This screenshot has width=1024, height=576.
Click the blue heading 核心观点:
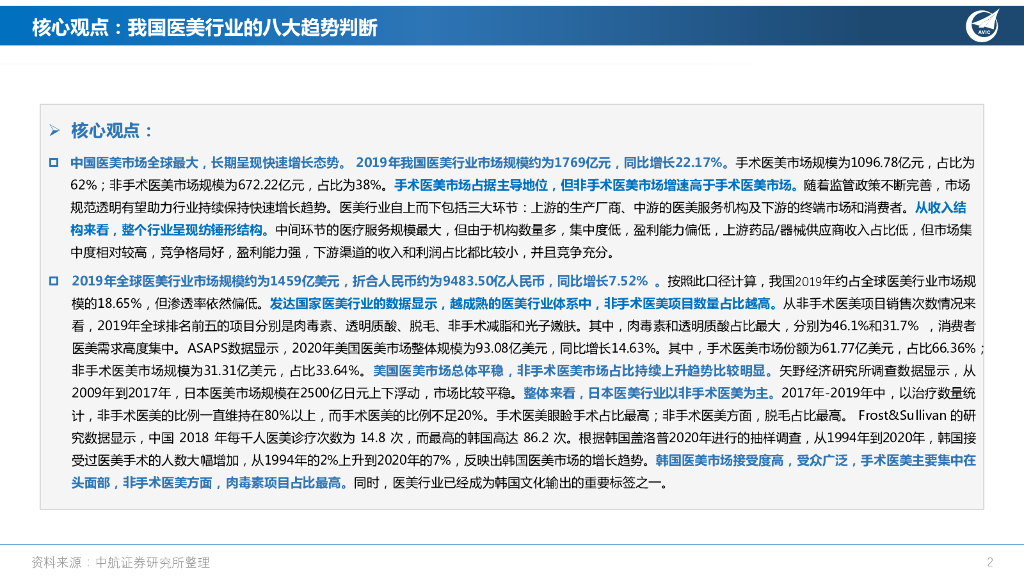pos(111,131)
